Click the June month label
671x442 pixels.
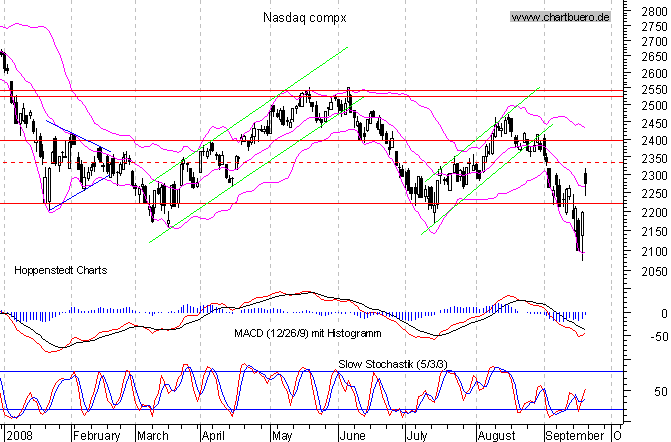(353, 436)
